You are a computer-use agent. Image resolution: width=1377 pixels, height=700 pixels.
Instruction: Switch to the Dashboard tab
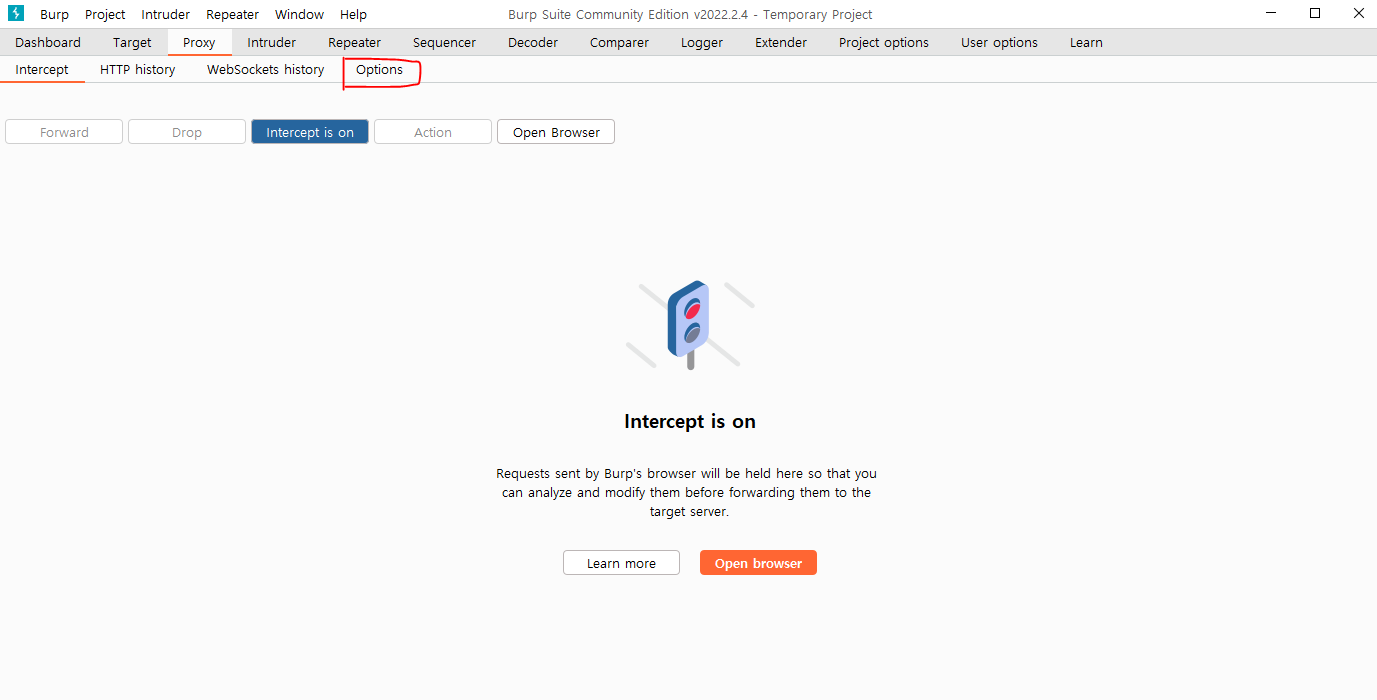[48, 42]
